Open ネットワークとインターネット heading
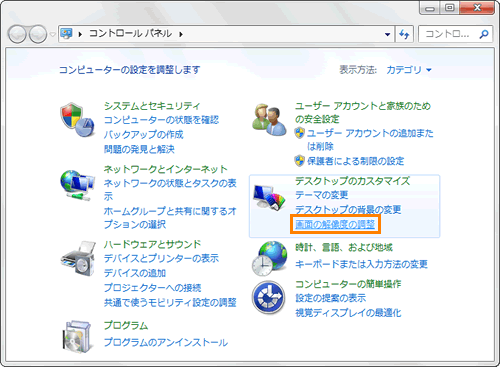 click(x=165, y=169)
